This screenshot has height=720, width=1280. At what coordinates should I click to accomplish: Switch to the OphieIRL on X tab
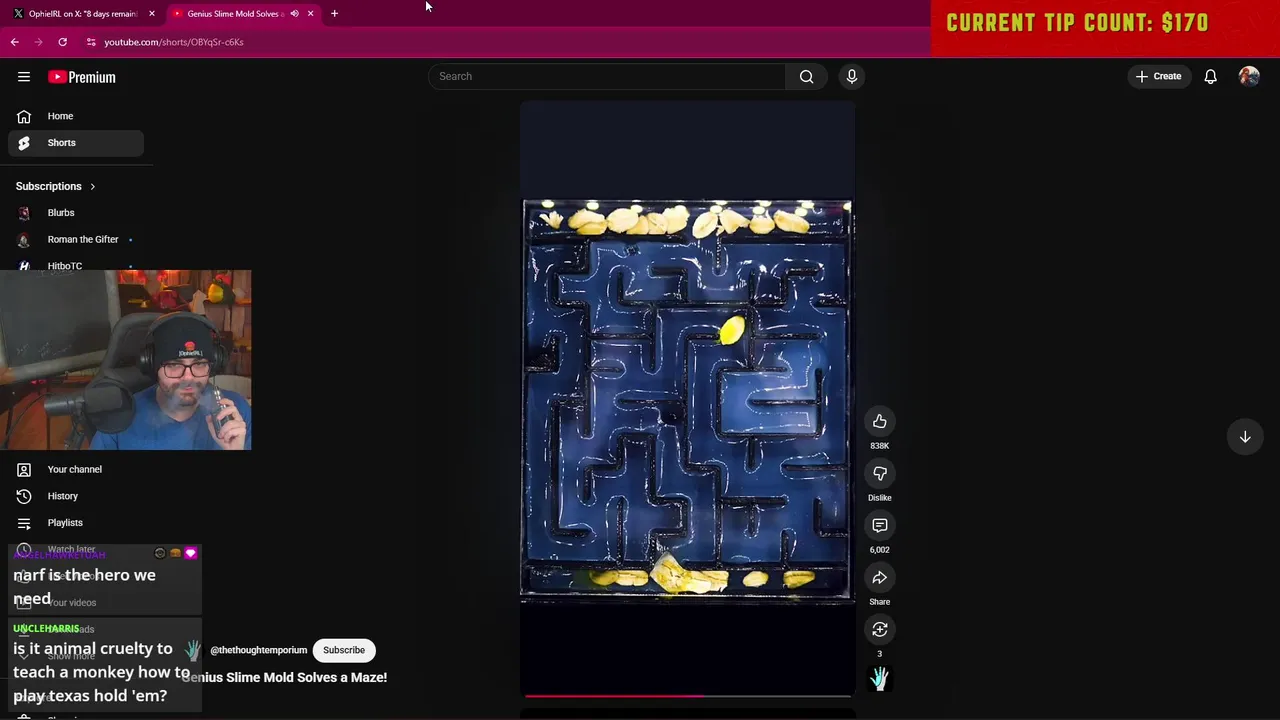click(x=83, y=14)
